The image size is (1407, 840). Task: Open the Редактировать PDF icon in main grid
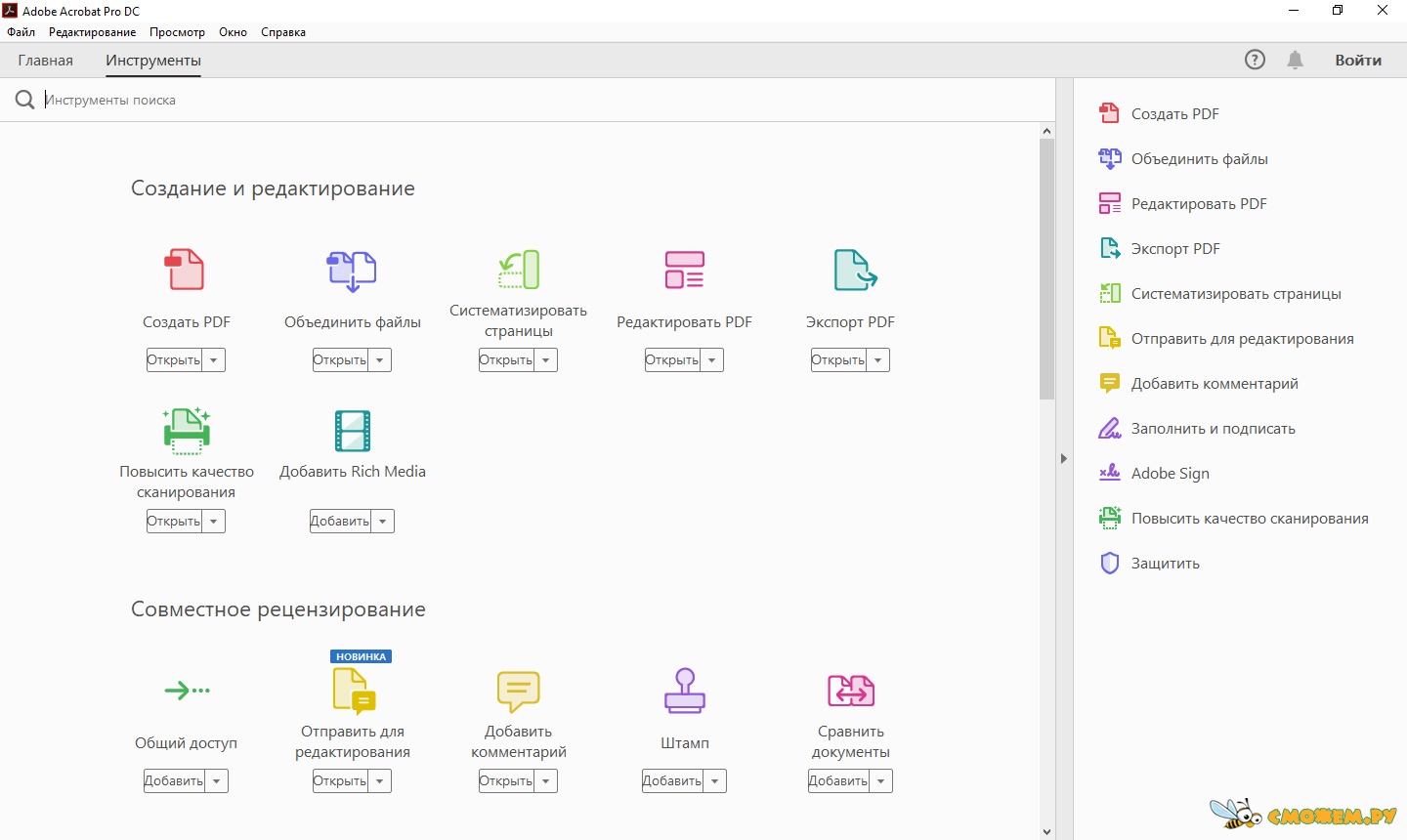pyautogui.click(x=684, y=270)
